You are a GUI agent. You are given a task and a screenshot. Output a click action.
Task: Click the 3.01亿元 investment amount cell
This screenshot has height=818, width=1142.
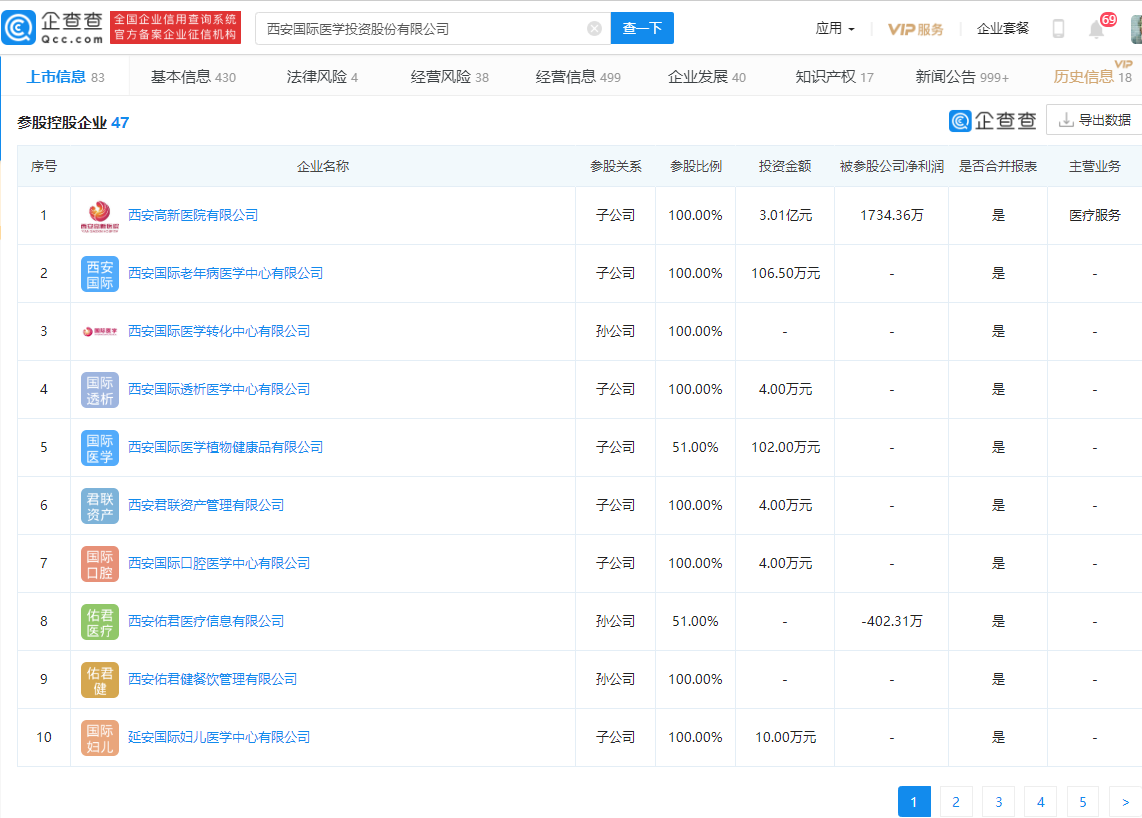pyautogui.click(x=785, y=216)
